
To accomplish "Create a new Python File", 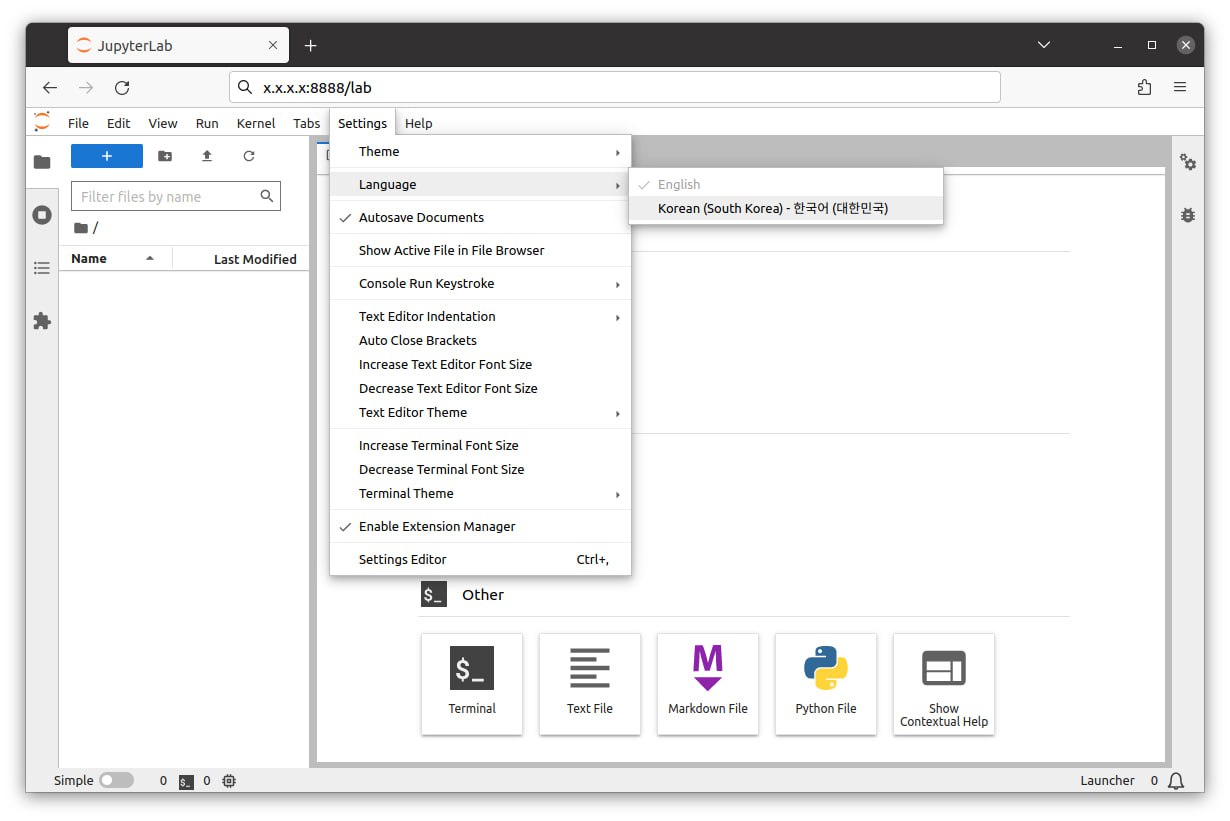I will click(826, 684).
